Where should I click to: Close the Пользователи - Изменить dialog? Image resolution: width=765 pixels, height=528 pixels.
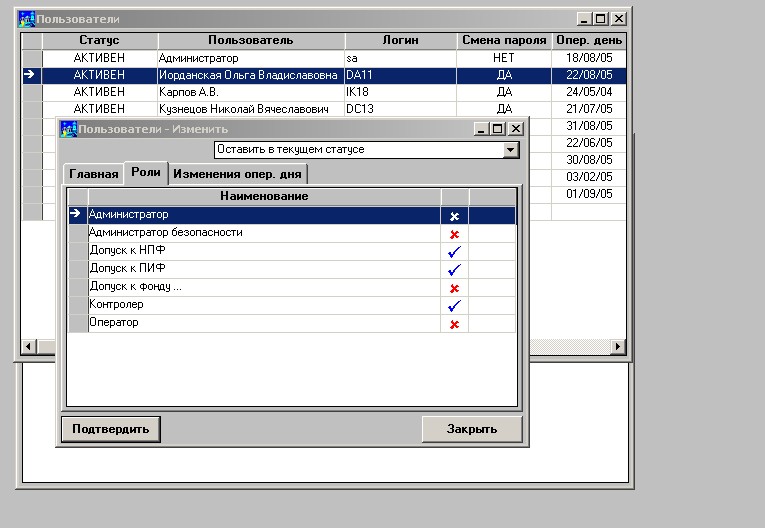516,129
